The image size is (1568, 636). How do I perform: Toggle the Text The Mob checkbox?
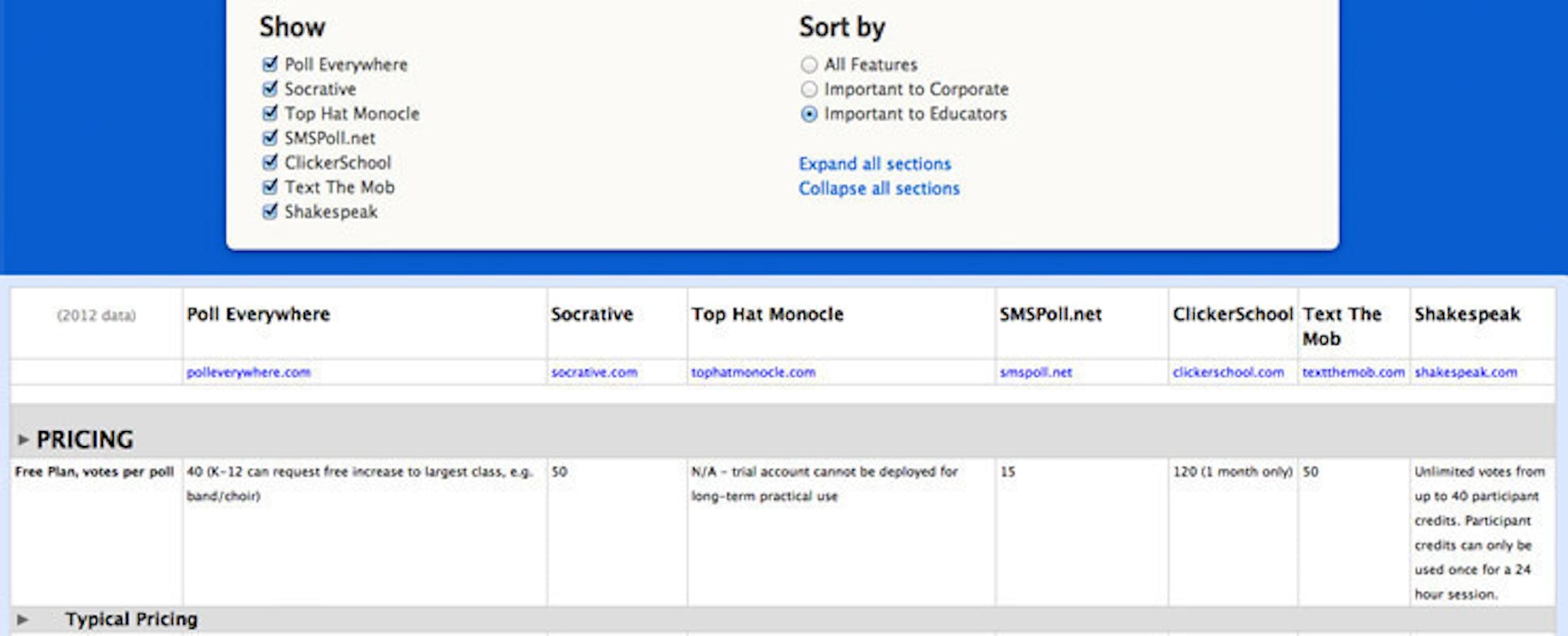(x=270, y=187)
